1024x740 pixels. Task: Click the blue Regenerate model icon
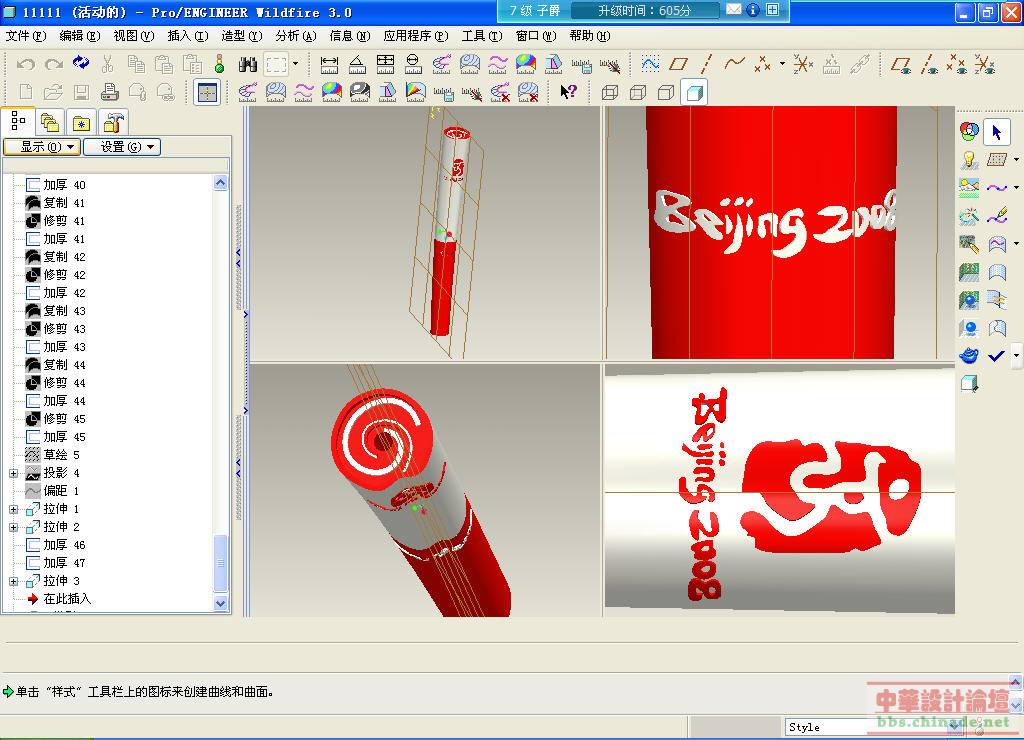(81, 63)
